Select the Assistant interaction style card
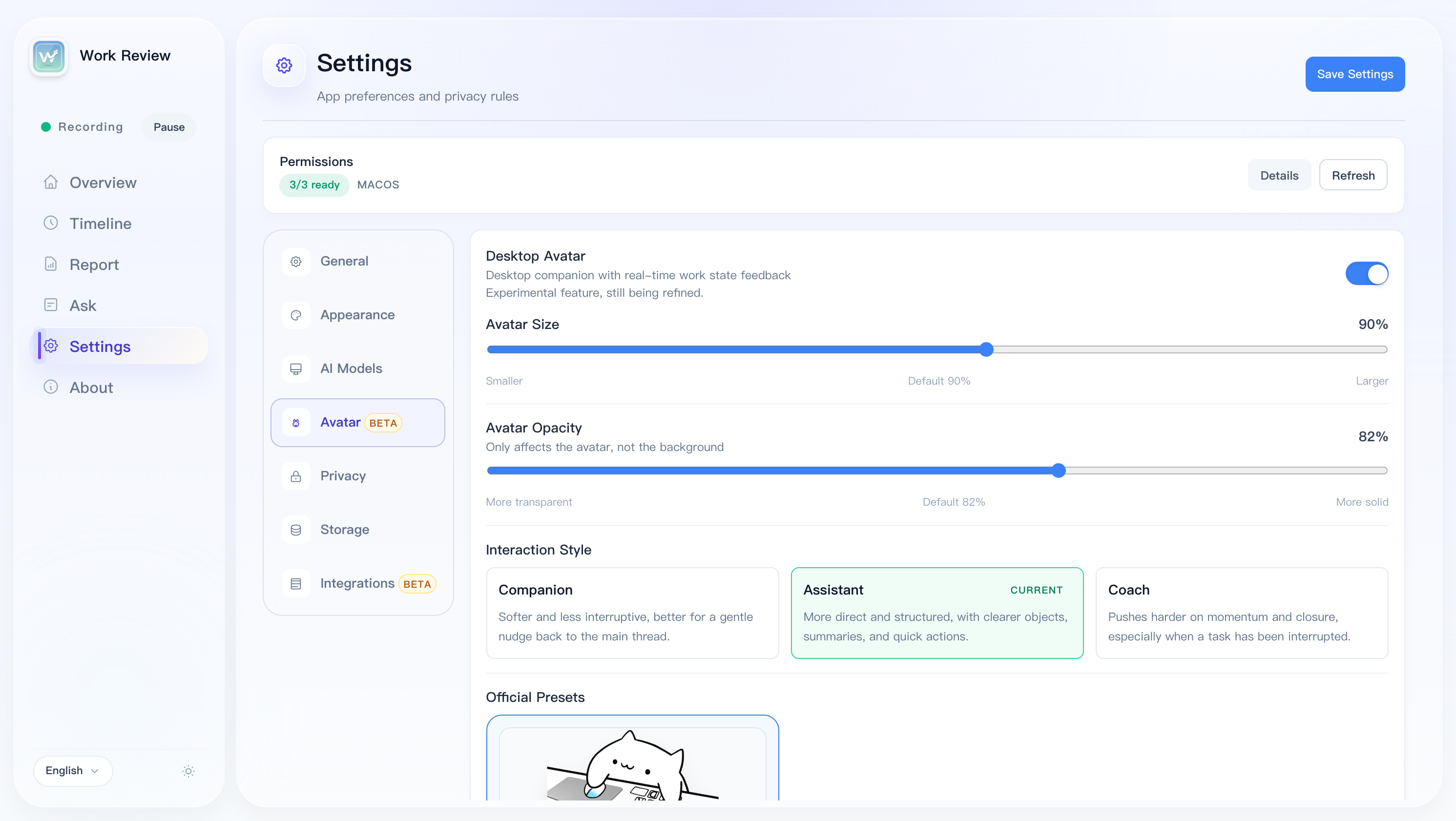The width and height of the screenshot is (1456, 821). click(x=937, y=613)
